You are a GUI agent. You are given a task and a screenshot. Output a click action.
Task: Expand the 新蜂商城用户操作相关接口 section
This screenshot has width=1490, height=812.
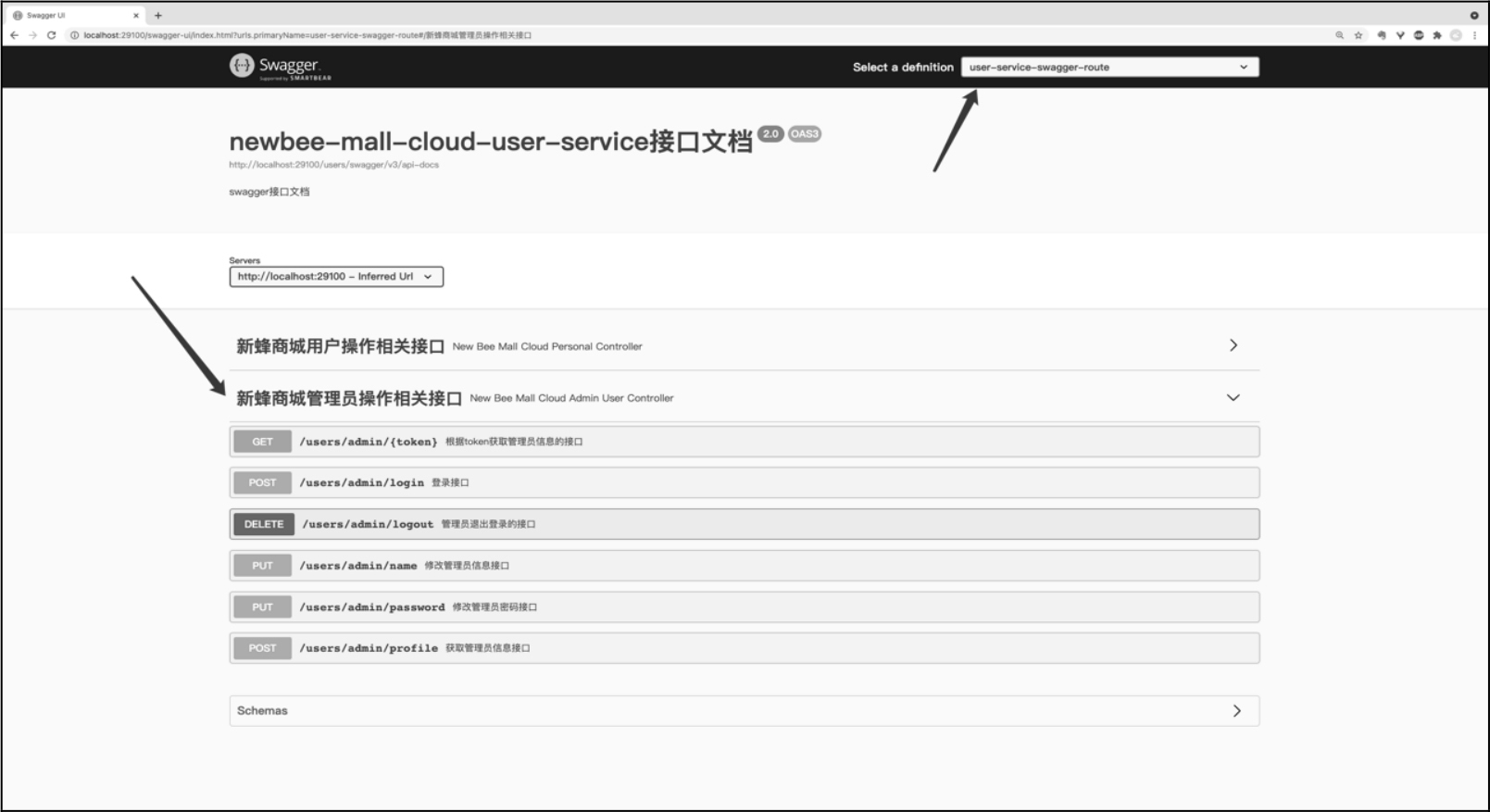point(1233,345)
